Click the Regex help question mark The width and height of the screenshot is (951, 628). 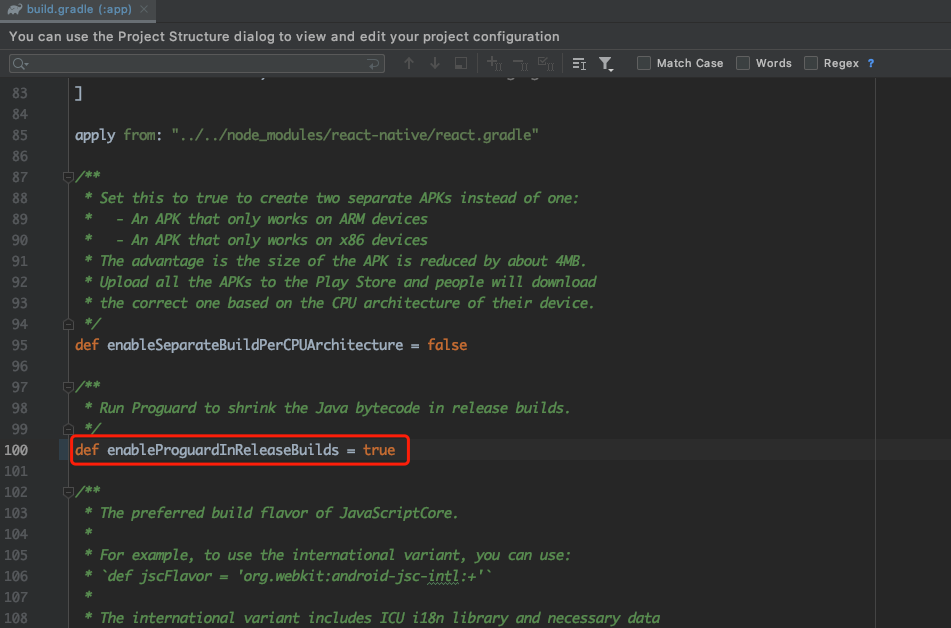(871, 63)
